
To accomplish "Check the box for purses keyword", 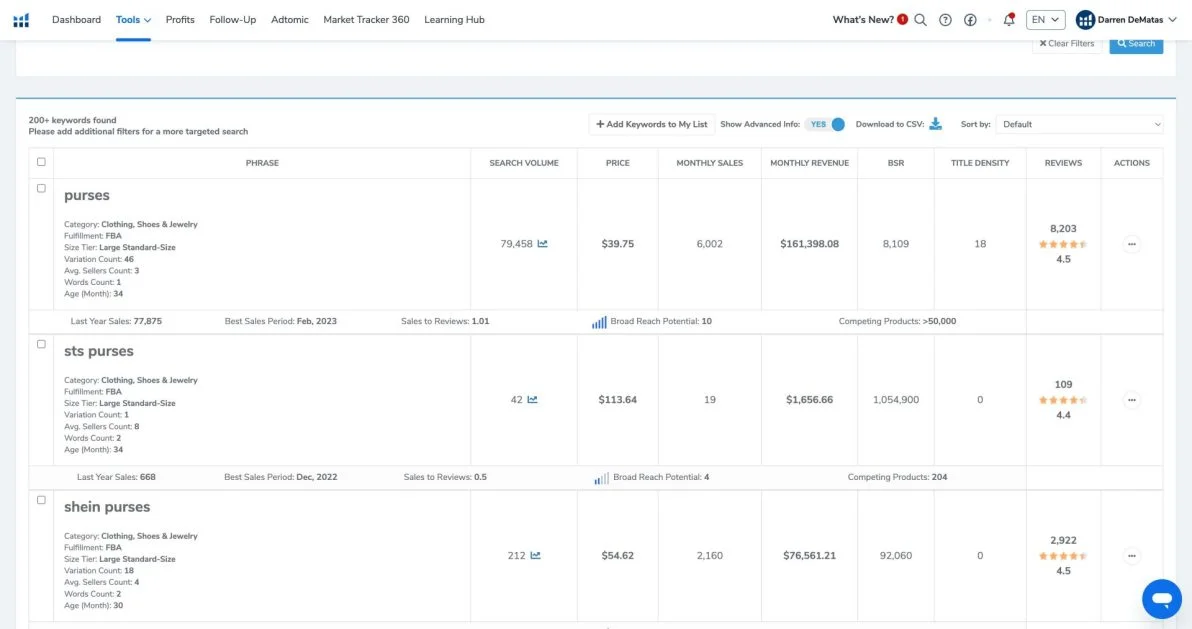I will pos(41,188).
